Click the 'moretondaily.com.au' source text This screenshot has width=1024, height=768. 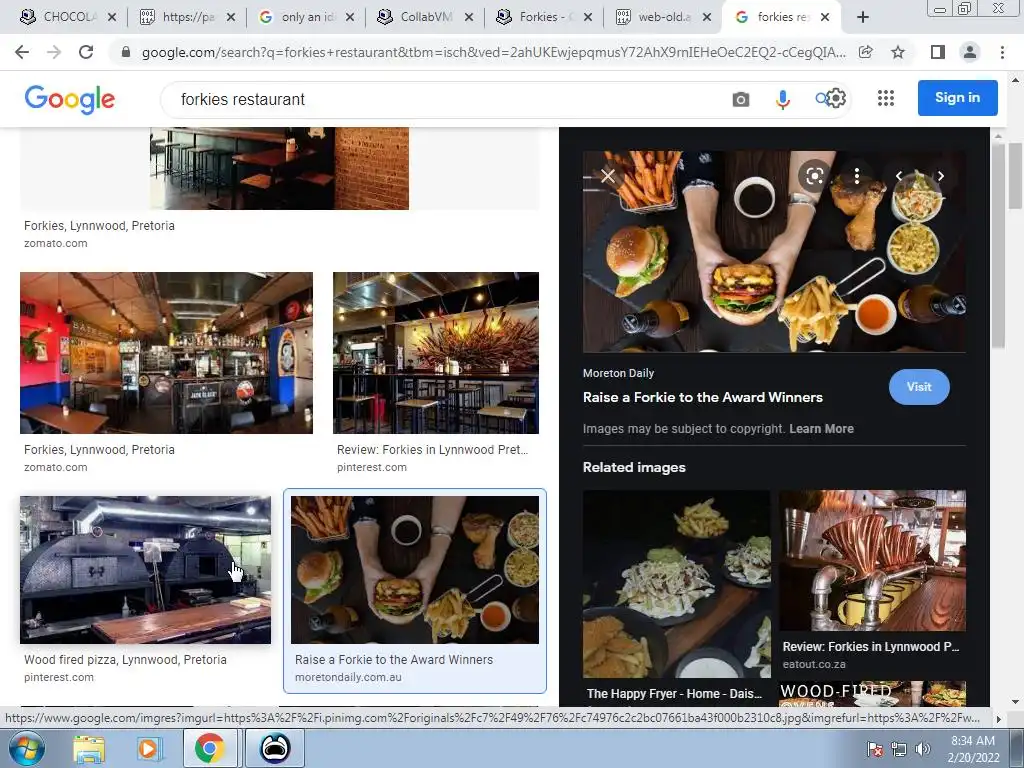coord(348,678)
